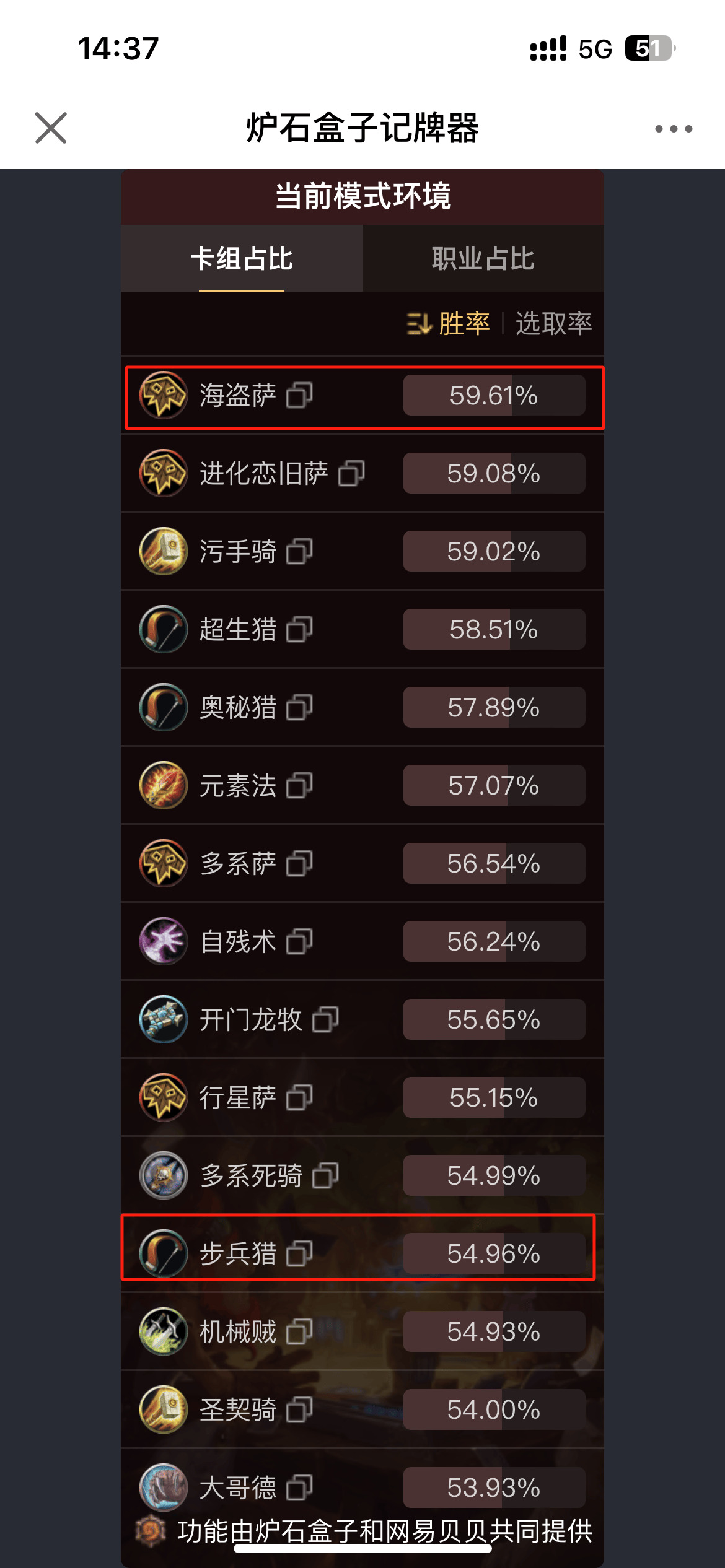This screenshot has width=725, height=1568.
Task: Open the 奥秘猎 deck entry
Action: 362,707
